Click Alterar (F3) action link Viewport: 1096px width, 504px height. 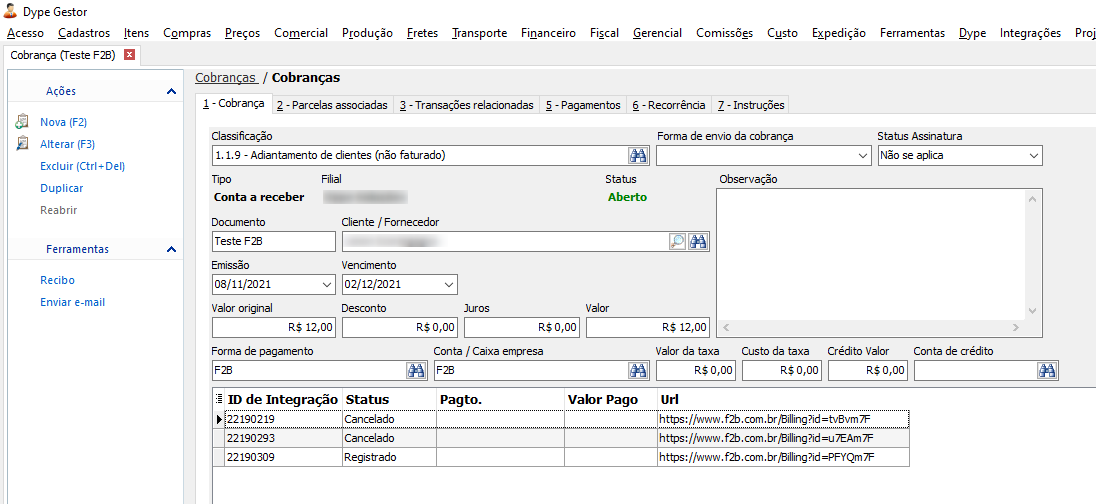point(68,144)
